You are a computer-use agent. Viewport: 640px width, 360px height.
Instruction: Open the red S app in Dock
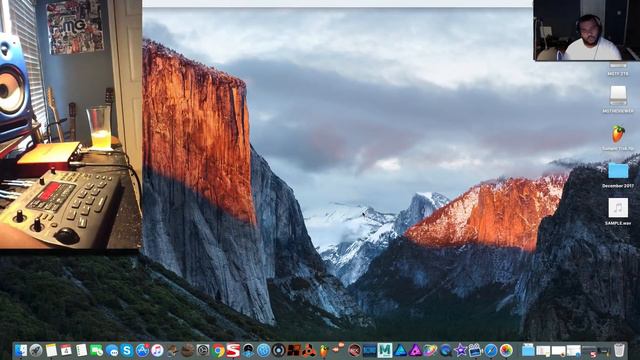click(x=233, y=350)
